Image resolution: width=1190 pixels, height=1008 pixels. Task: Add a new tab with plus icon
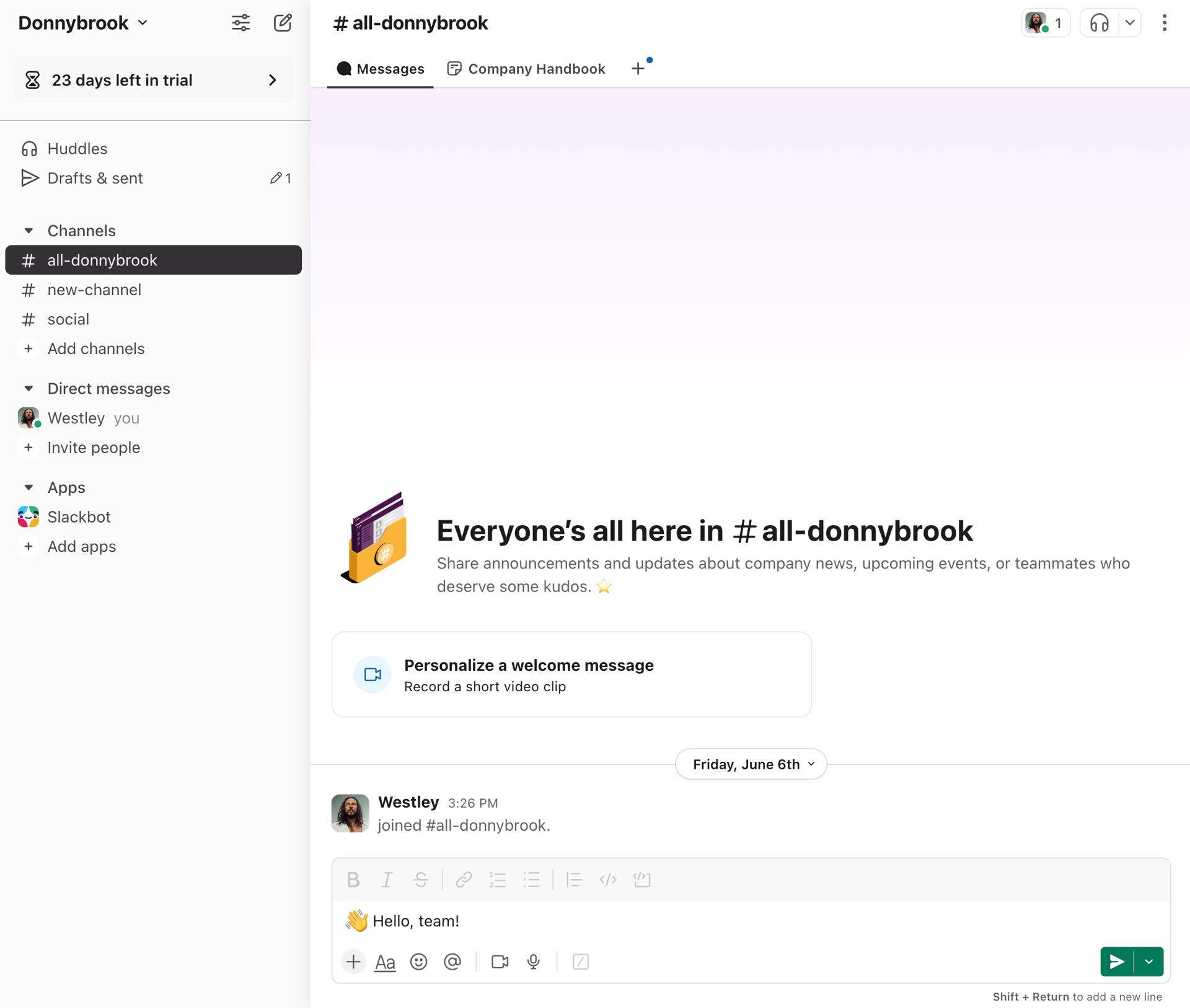638,69
